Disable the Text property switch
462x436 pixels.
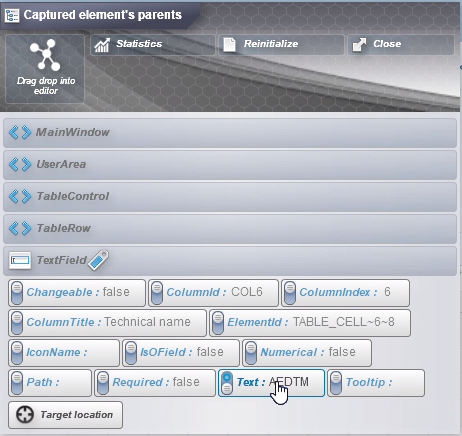pyautogui.click(x=227, y=383)
